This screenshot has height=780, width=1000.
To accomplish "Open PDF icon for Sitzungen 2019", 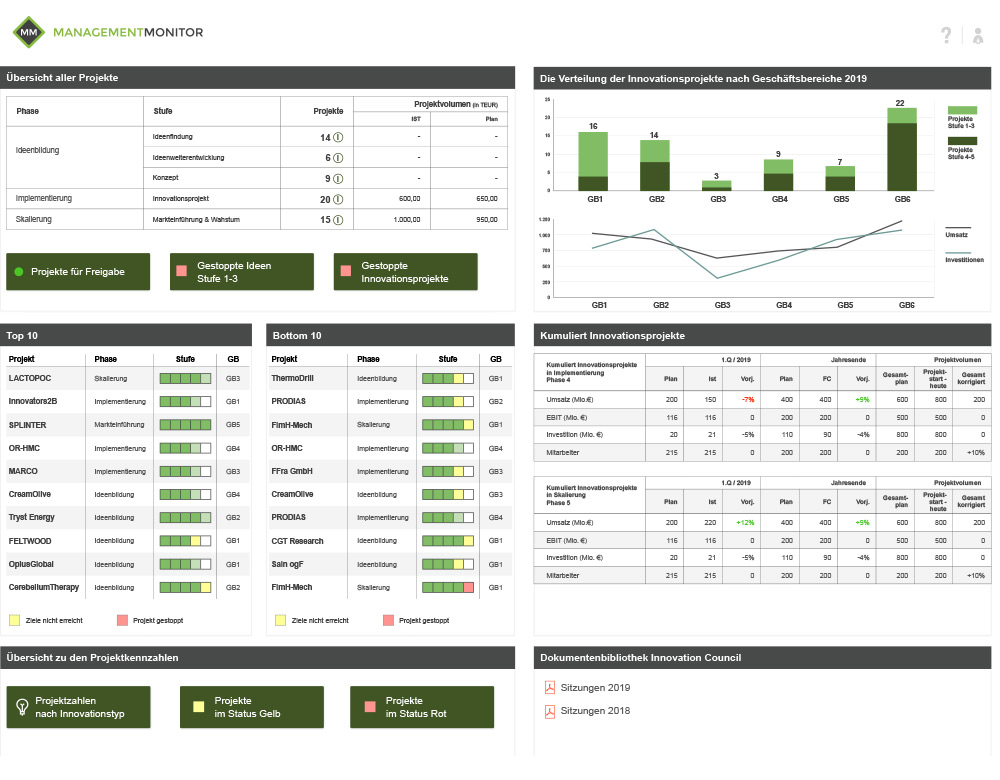I will (550, 688).
